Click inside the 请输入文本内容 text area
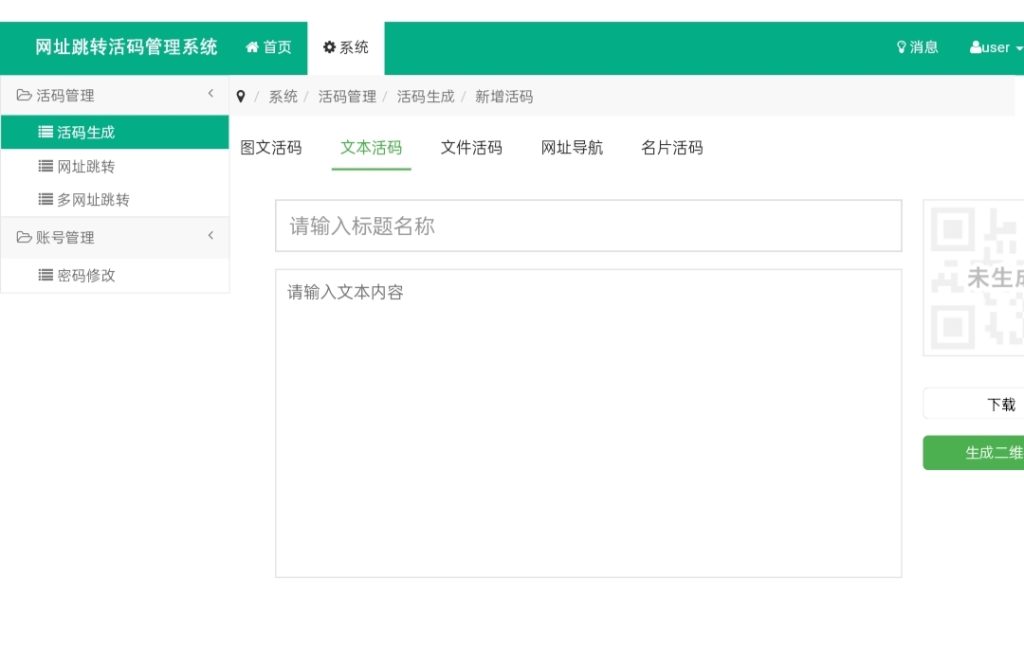 588,422
